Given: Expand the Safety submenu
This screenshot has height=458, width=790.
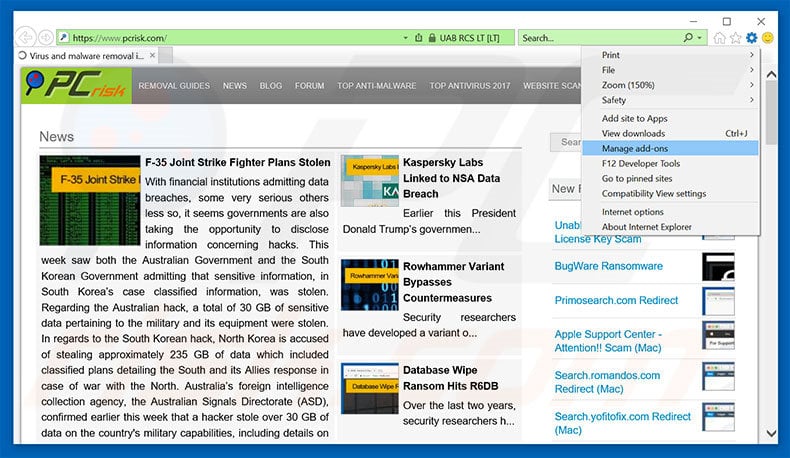Looking at the screenshot, I should pyautogui.click(x=670, y=100).
